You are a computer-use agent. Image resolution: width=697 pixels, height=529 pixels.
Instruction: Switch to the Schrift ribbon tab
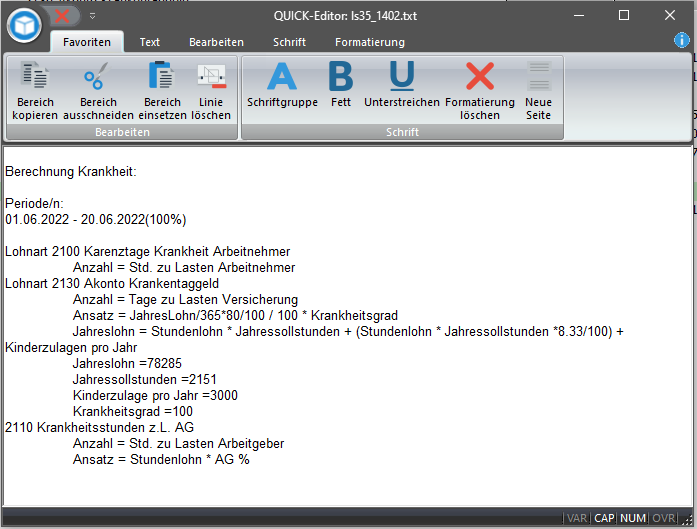(289, 42)
